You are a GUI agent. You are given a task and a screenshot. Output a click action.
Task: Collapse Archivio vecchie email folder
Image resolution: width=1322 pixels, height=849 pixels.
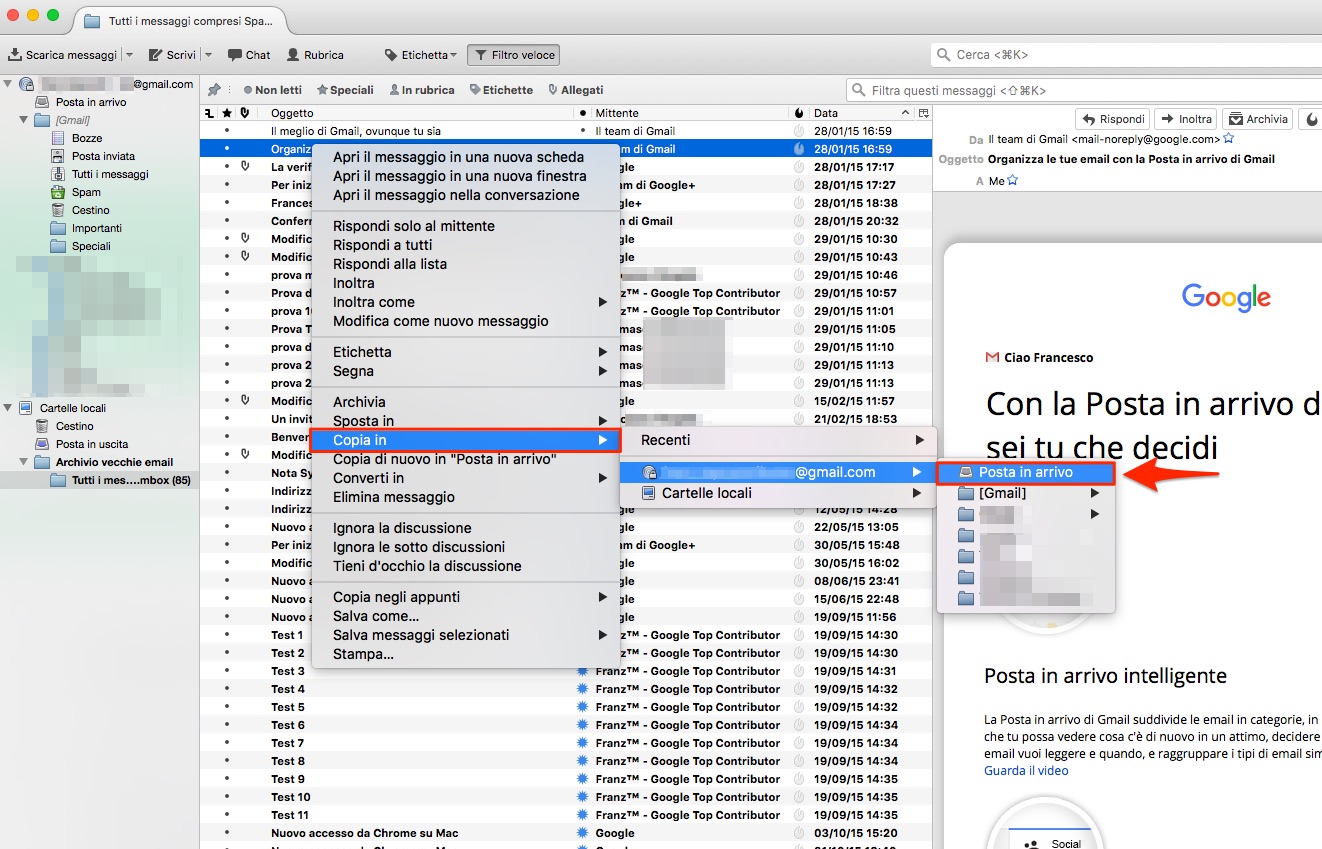click(x=24, y=462)
